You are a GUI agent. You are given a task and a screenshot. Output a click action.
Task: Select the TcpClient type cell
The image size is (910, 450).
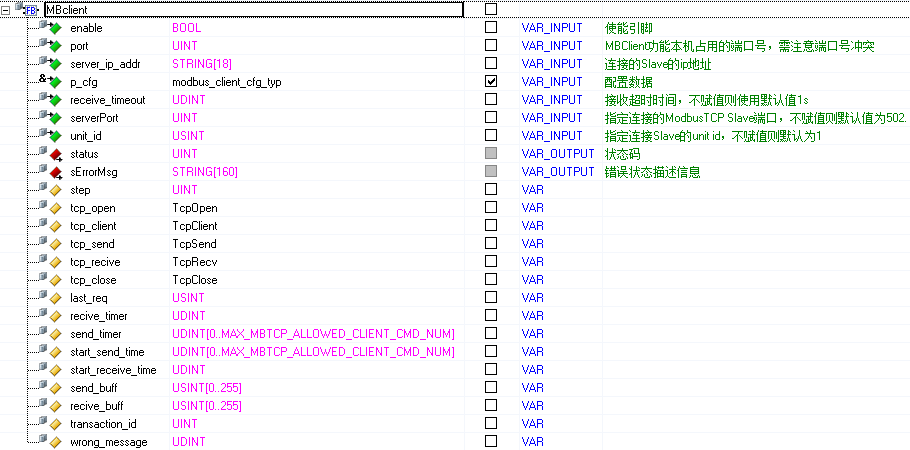[x=195, y=226]
